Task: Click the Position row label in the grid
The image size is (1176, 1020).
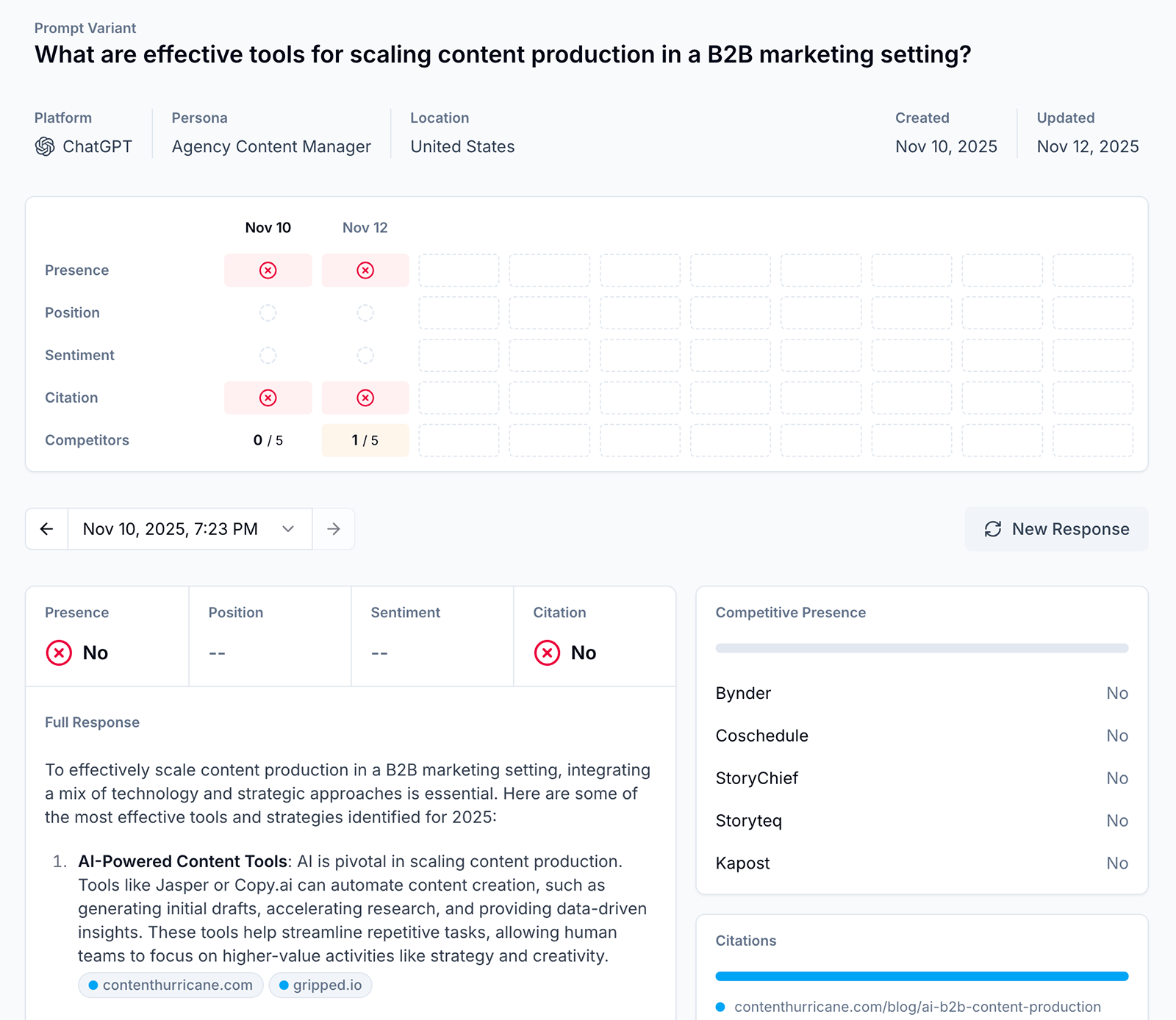Action: 72,313
